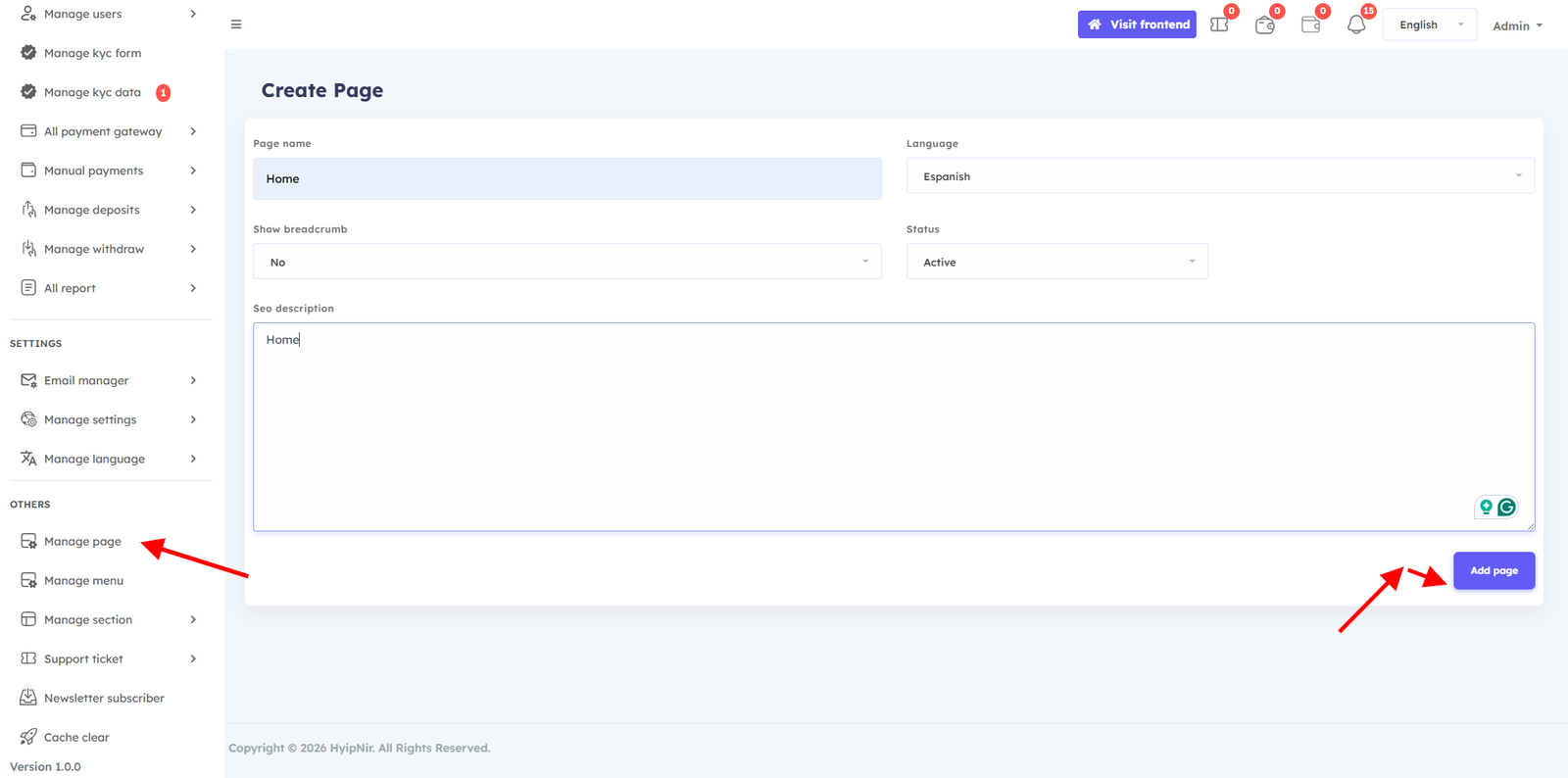Expand All report chevron
This screenshot has width=1568, height=778.
click(193, 288)
